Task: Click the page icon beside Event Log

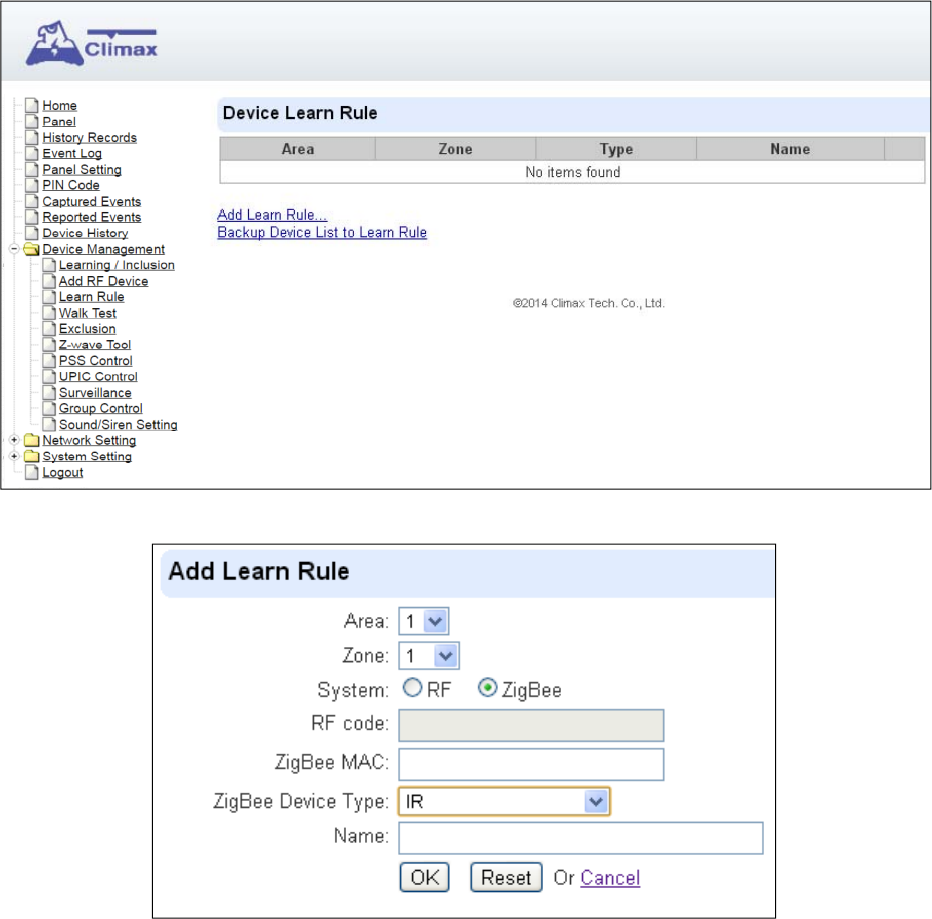Action: pos(32,153)
